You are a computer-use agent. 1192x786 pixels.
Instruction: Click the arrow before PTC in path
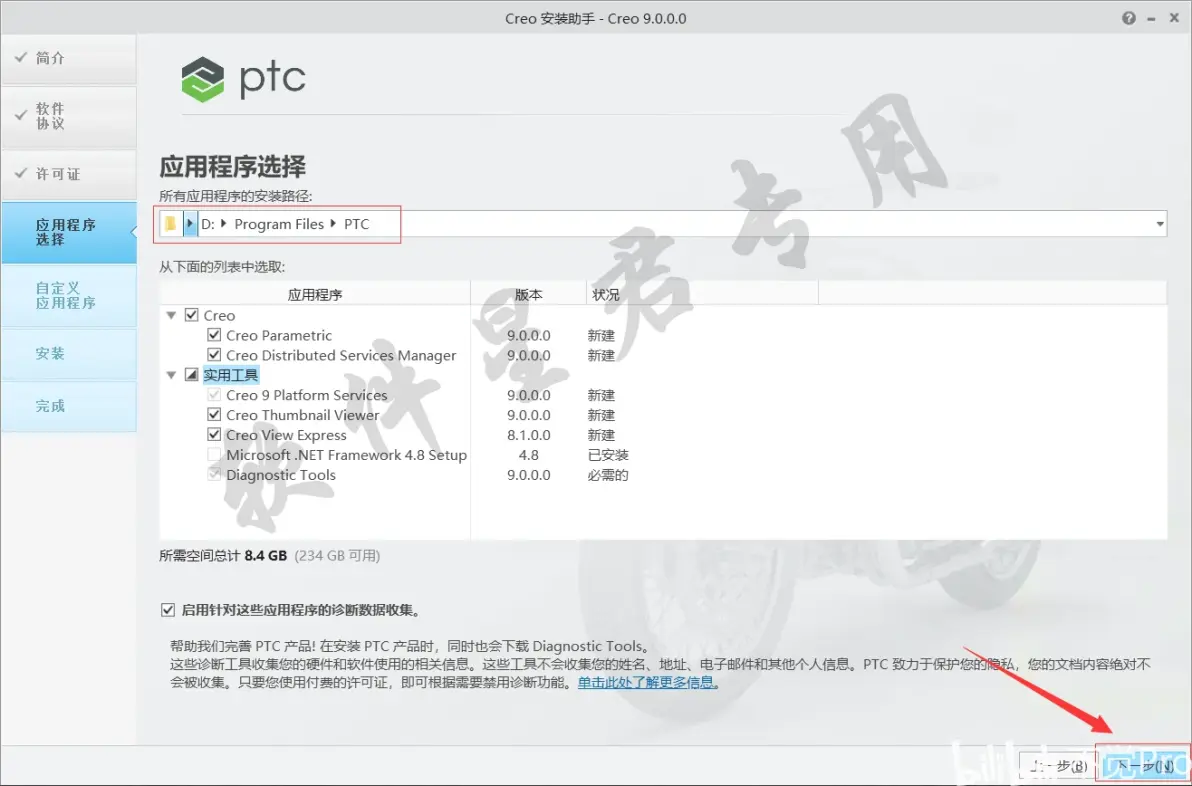tap(334, 223)
